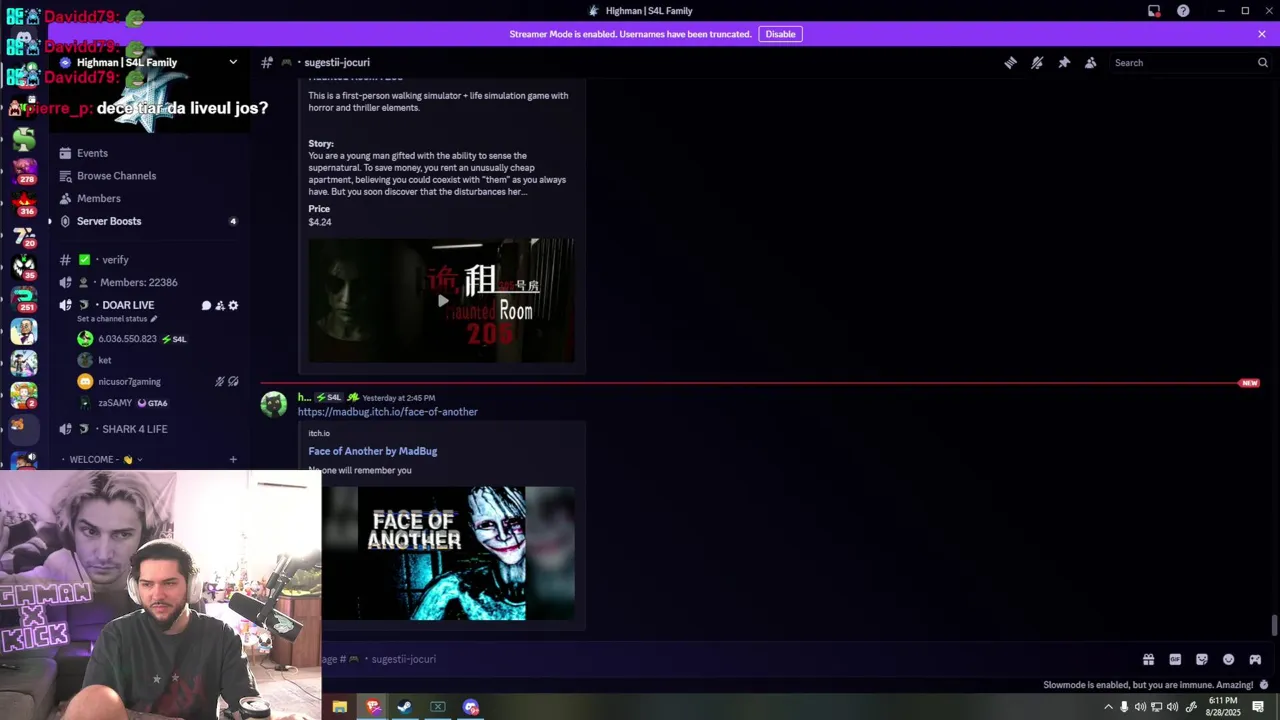Click the Face of Another thumbnail image
1280x720 pixels.
pos(448,553)
